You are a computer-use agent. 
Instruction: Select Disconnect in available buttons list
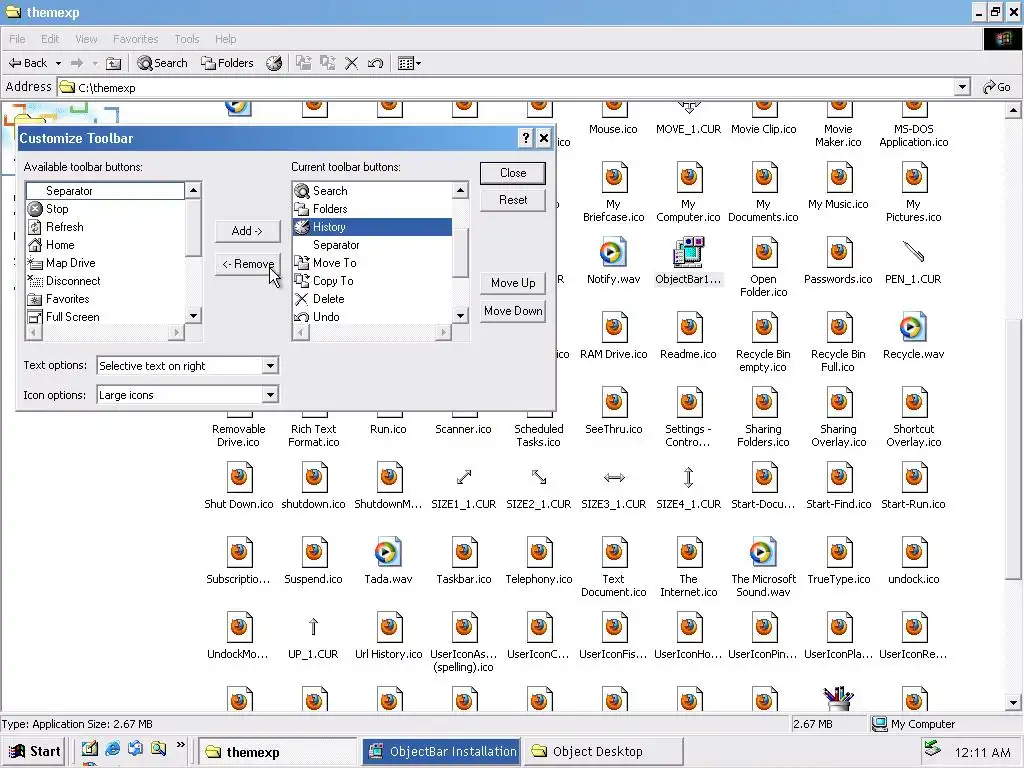[106, 281]
